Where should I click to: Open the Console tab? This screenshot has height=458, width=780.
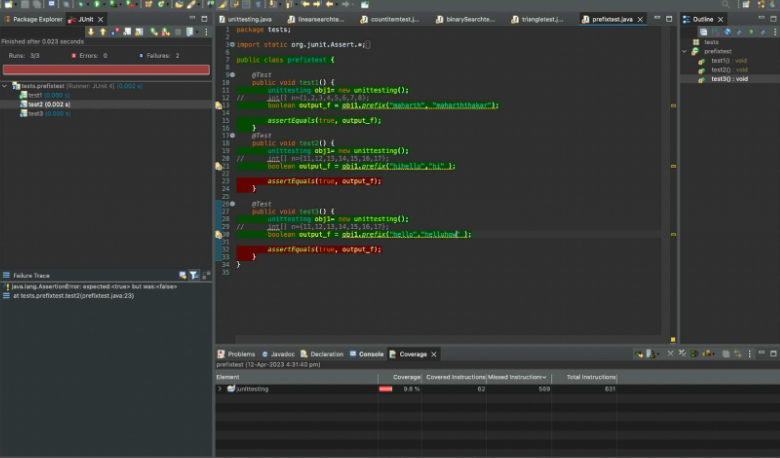[371, 354]
